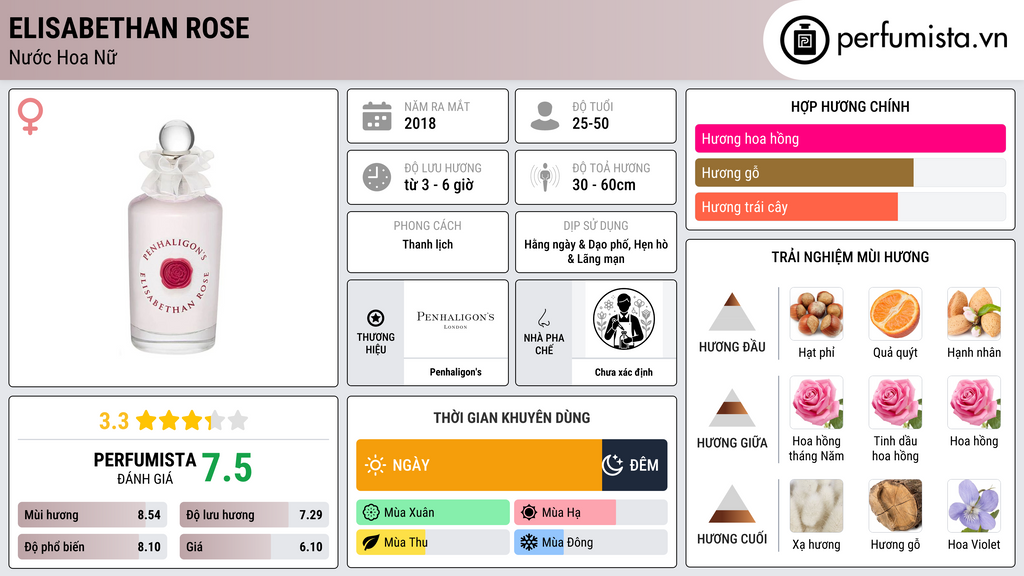Click the Penhaligon's London brand logo

(x=455, y=319)
